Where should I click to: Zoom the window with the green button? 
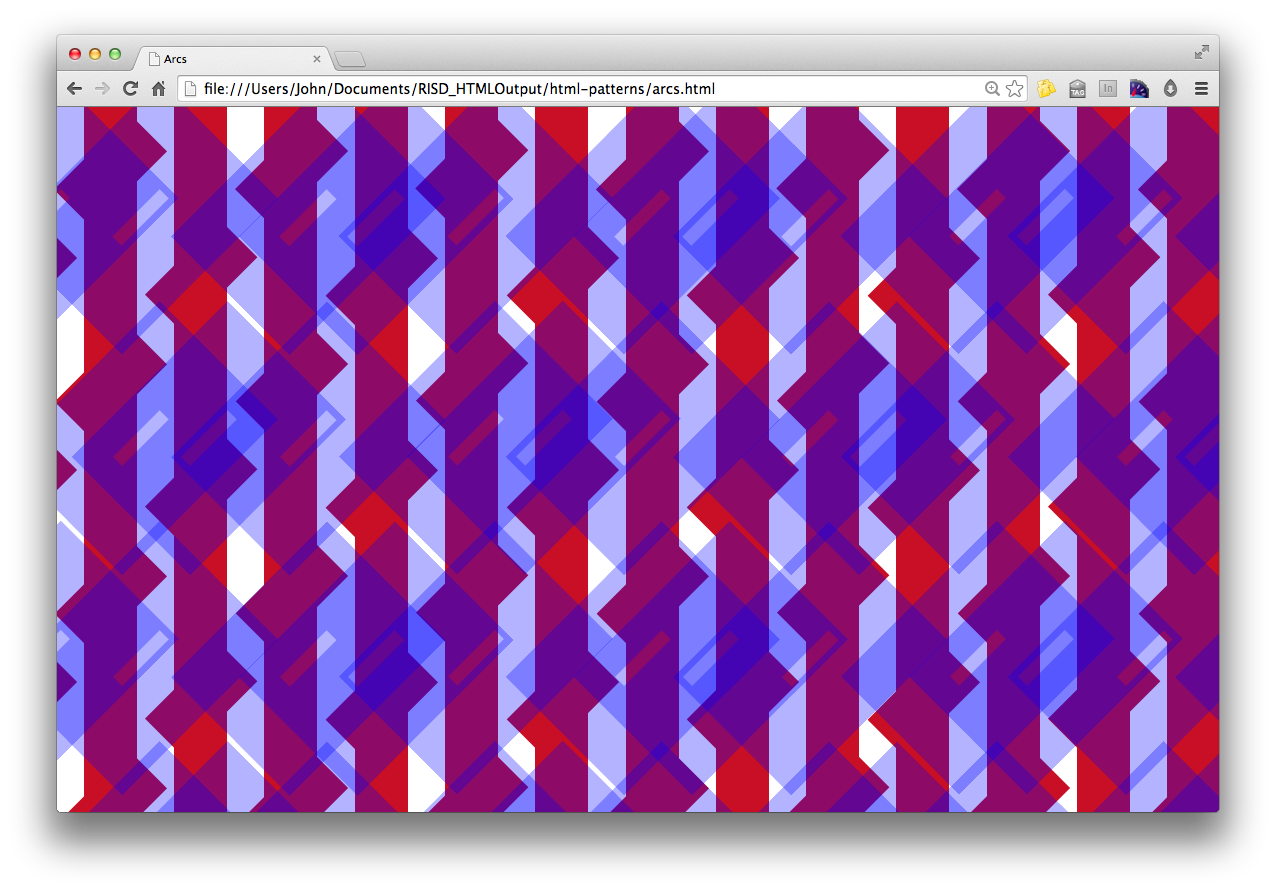coord(115,54)
